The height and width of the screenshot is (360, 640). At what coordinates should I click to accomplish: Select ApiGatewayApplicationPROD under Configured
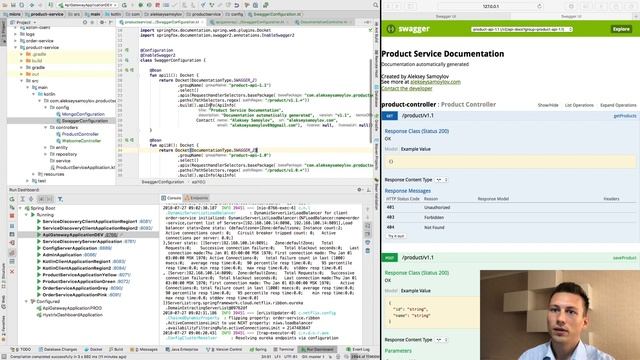pyautogui.click(x=72, y=308)
